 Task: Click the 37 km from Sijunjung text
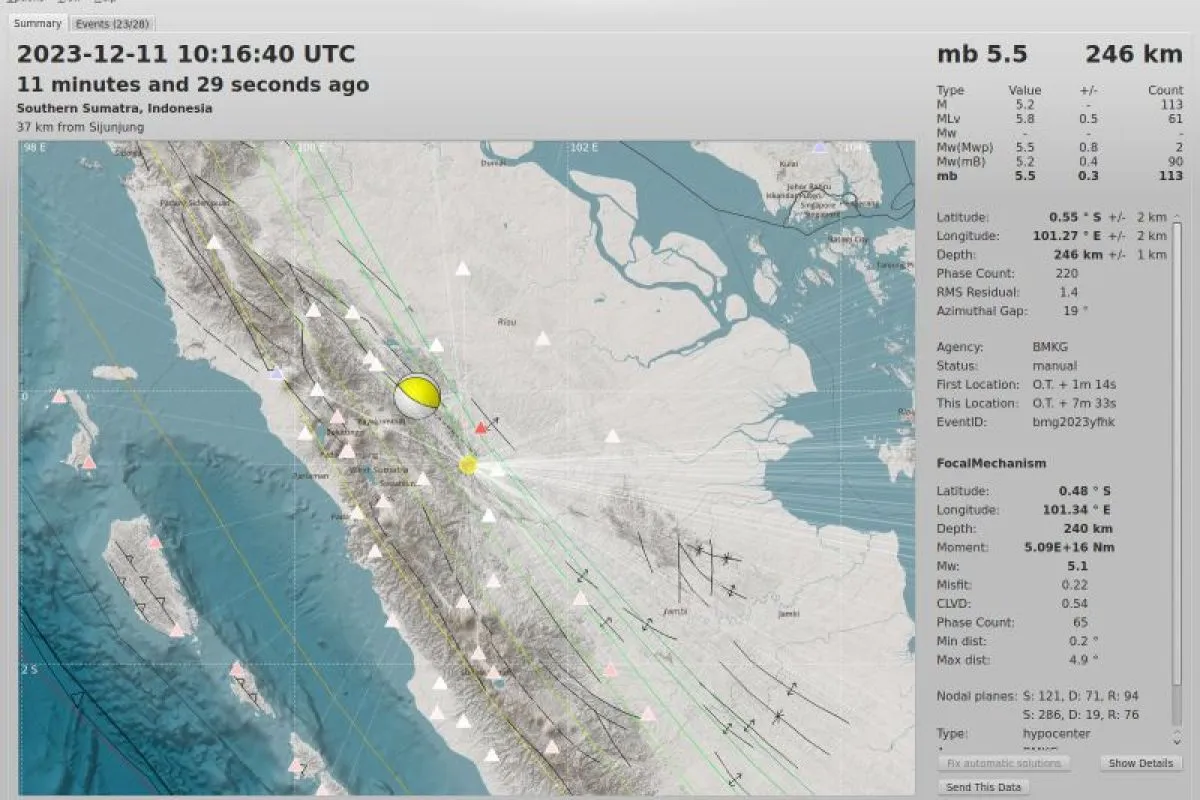(x=80, y=127)
